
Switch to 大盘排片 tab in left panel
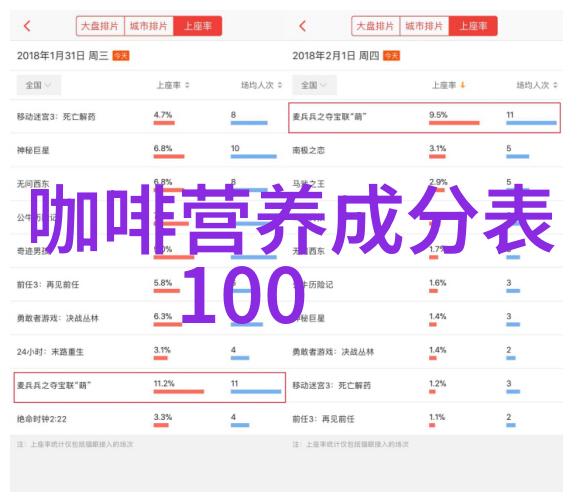point(100,26)
